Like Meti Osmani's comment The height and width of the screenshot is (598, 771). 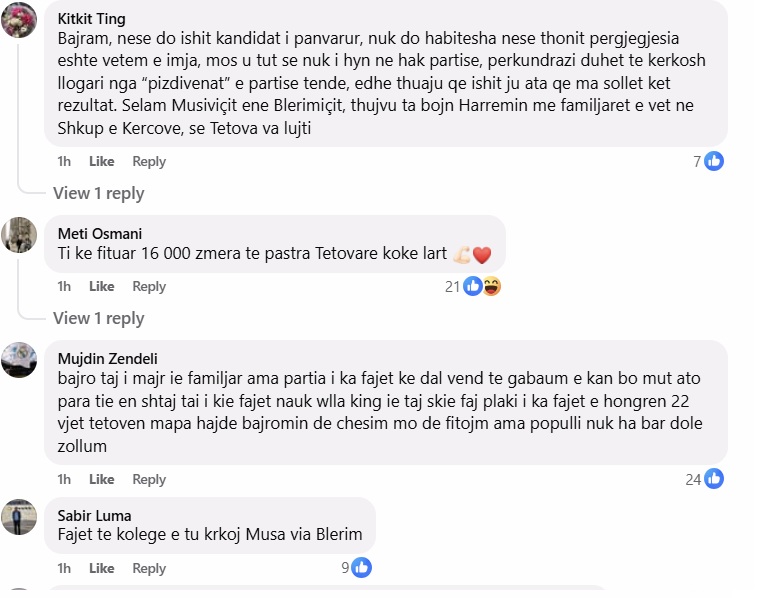coord(101,286)
